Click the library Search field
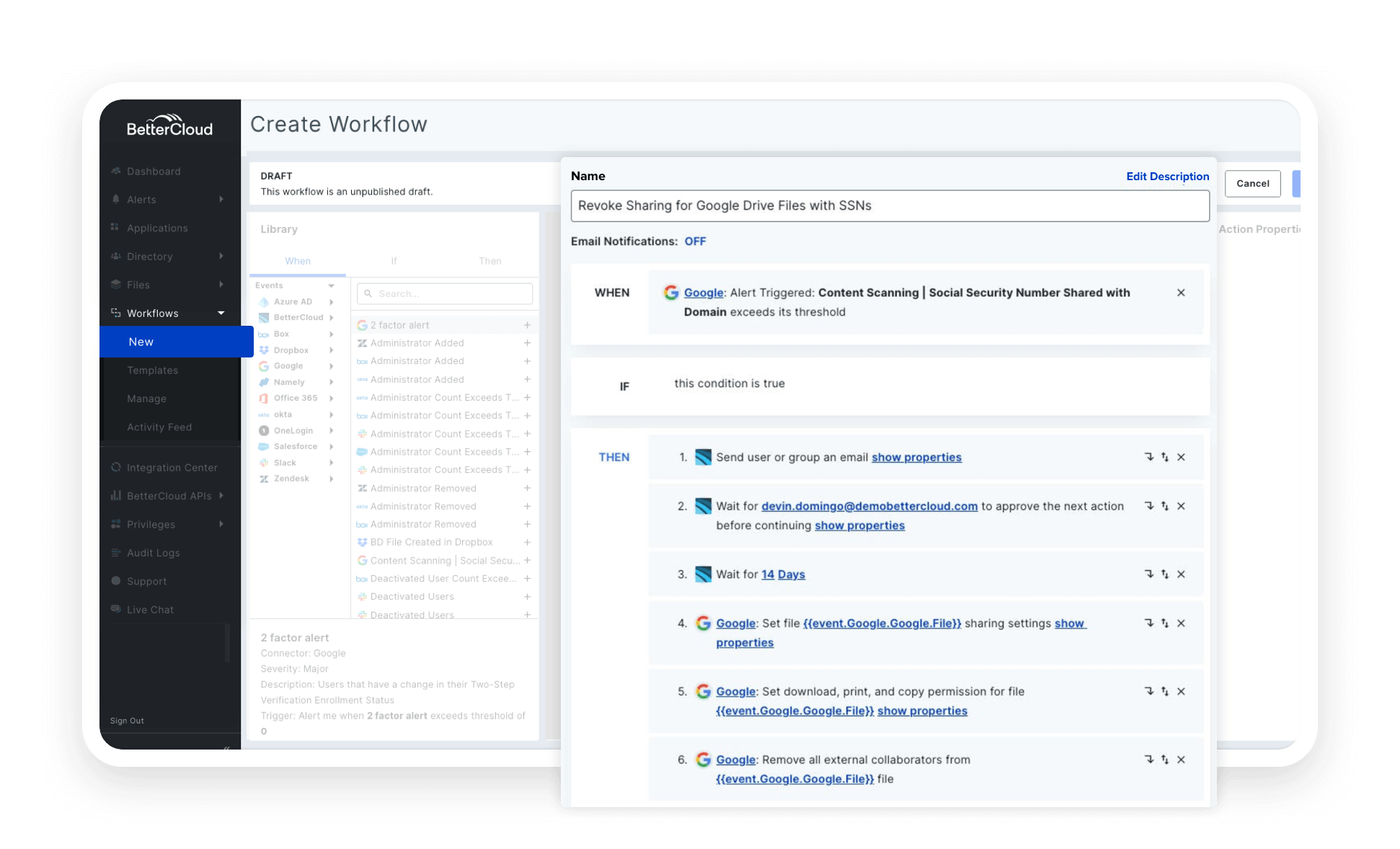This screenshot has height=849, width=1400. 445,293
